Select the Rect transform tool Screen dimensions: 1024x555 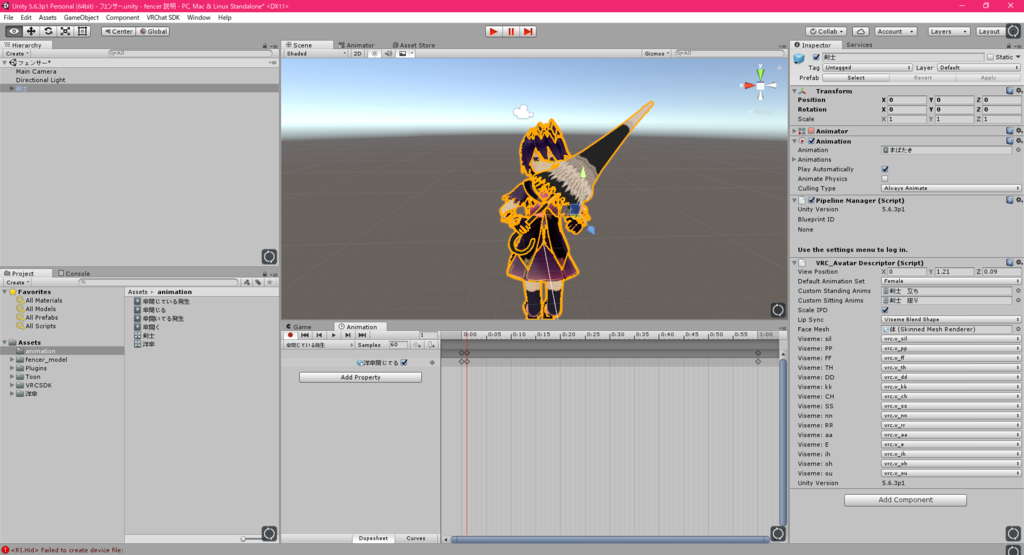coord(82,31)
